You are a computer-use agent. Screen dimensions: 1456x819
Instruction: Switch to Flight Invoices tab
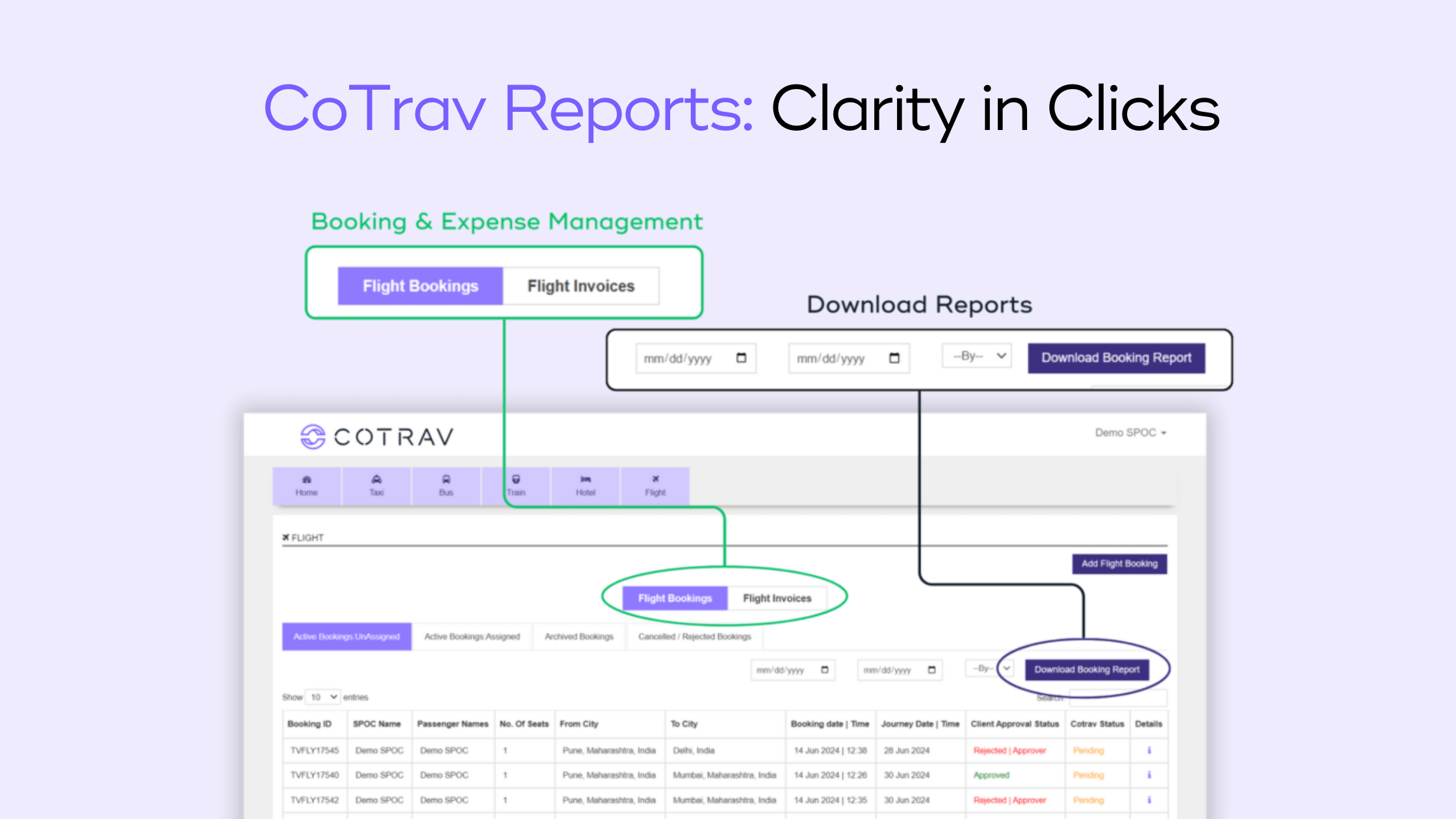click(x=778, y=597)
